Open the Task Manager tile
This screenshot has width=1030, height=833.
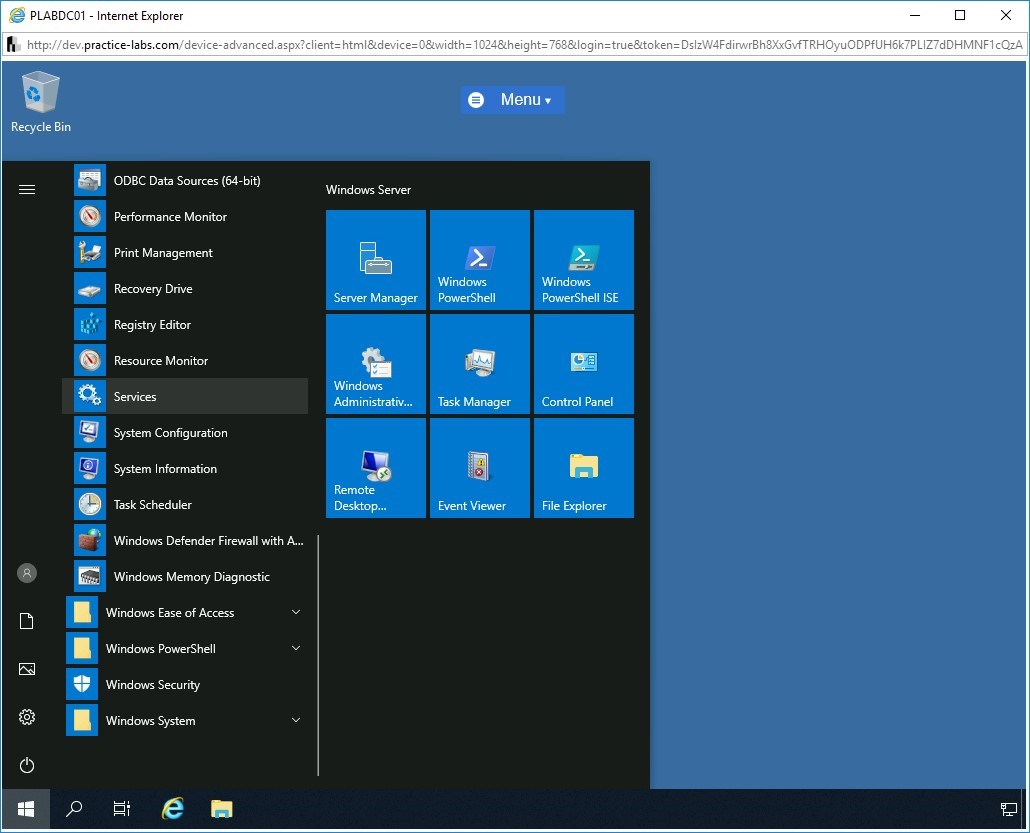480,364
